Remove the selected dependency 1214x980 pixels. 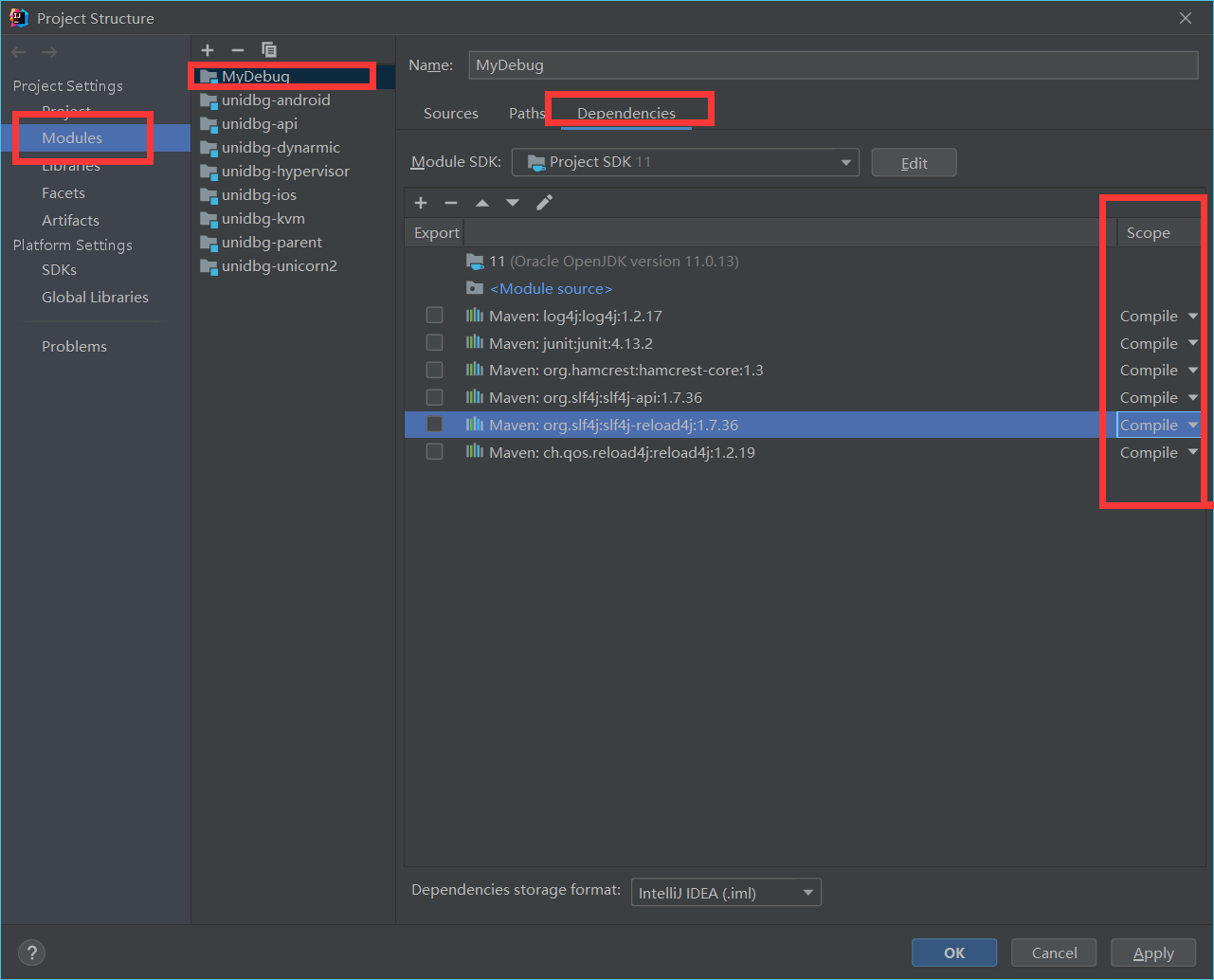(451, 203)
